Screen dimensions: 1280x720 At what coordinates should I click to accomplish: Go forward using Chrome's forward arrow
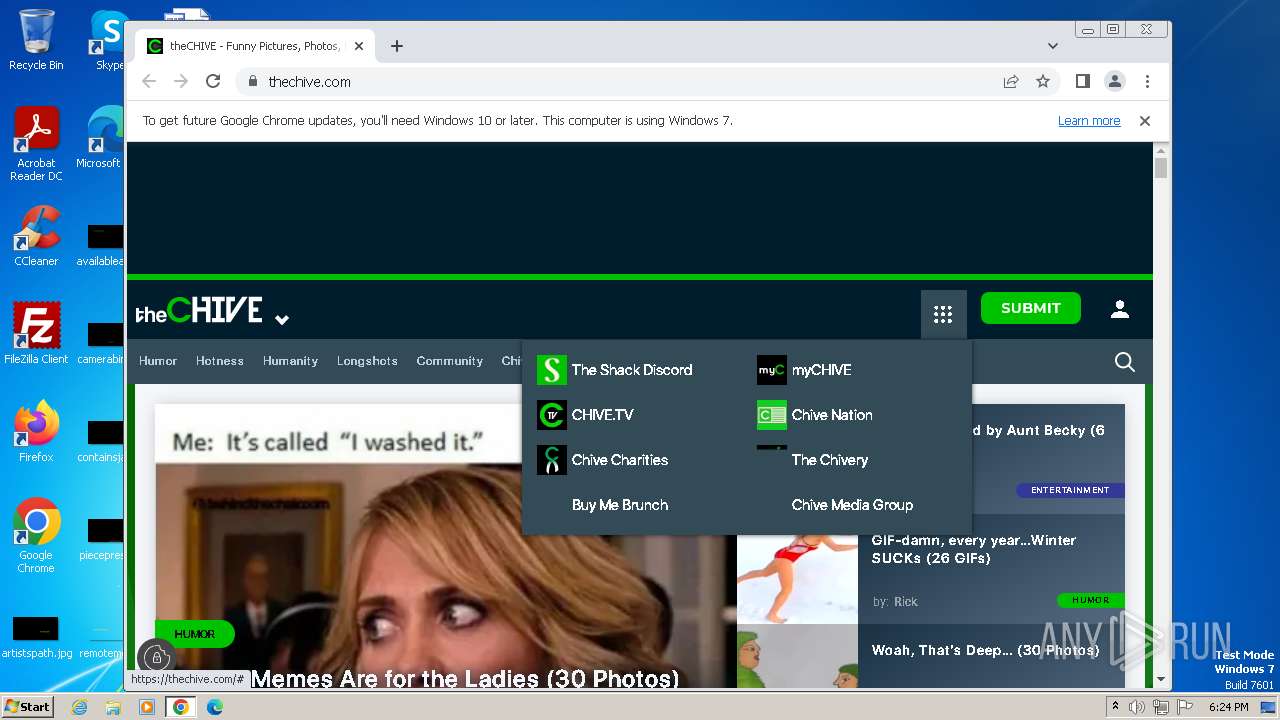pyautogui.click(x=181, y=81)
